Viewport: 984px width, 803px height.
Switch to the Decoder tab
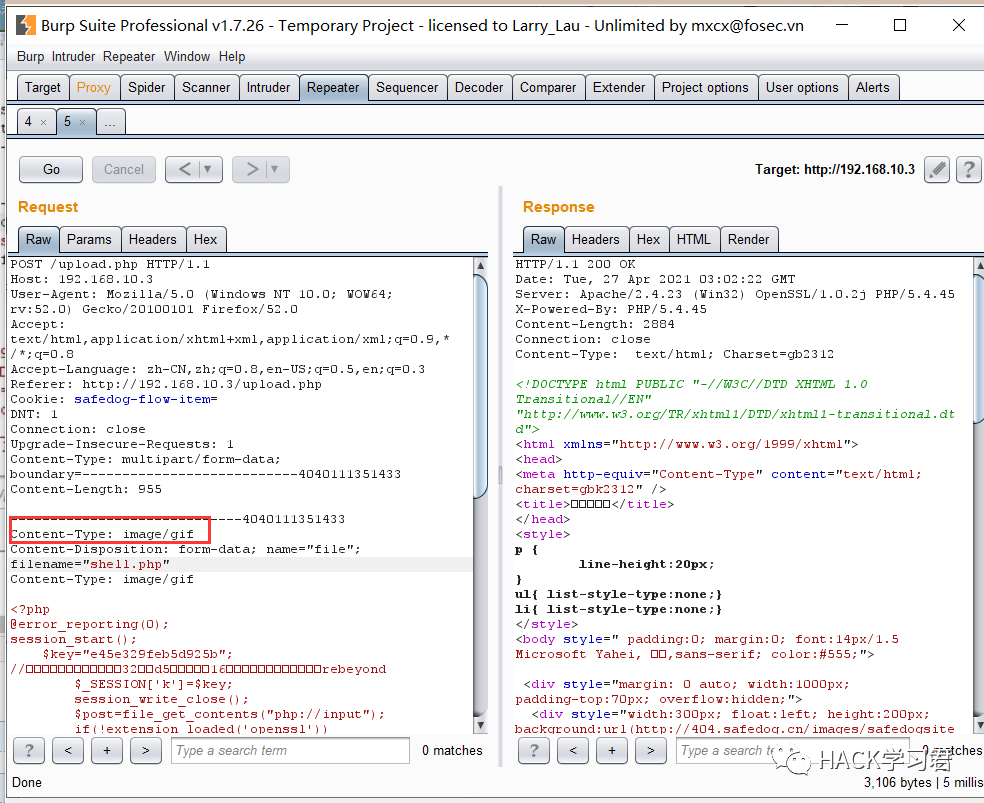479,87
